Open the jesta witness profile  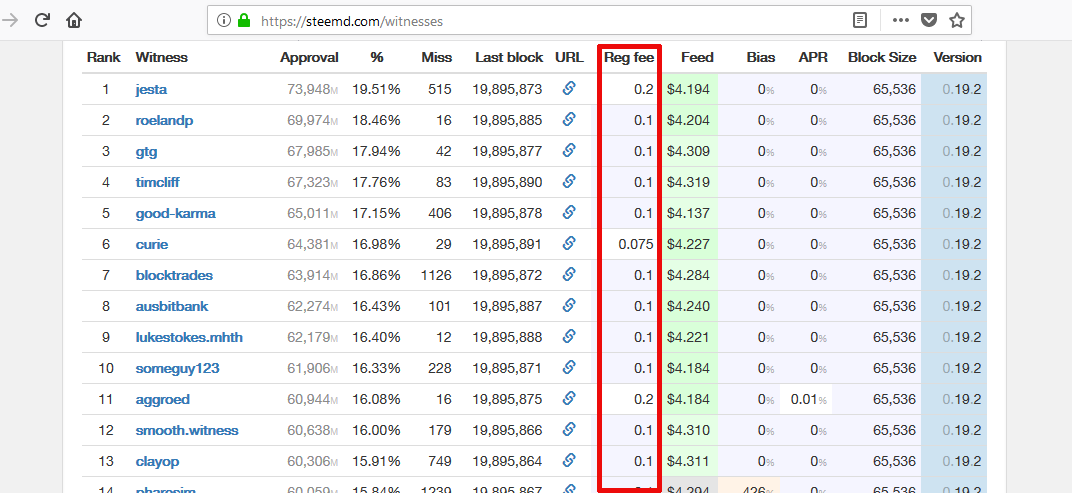point(151,90)
